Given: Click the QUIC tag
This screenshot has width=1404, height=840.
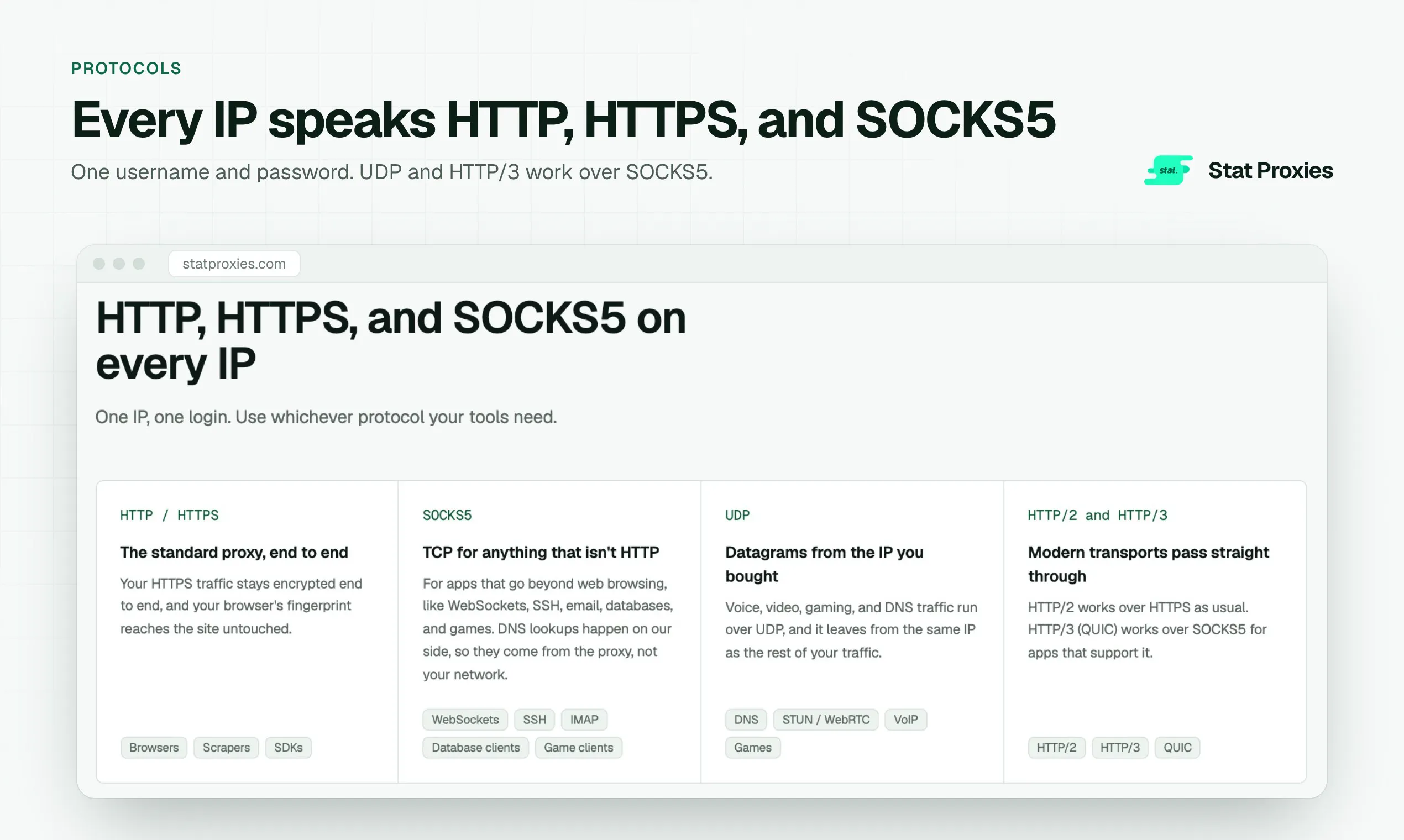Looking at the screenshot, I should 1177,747.
